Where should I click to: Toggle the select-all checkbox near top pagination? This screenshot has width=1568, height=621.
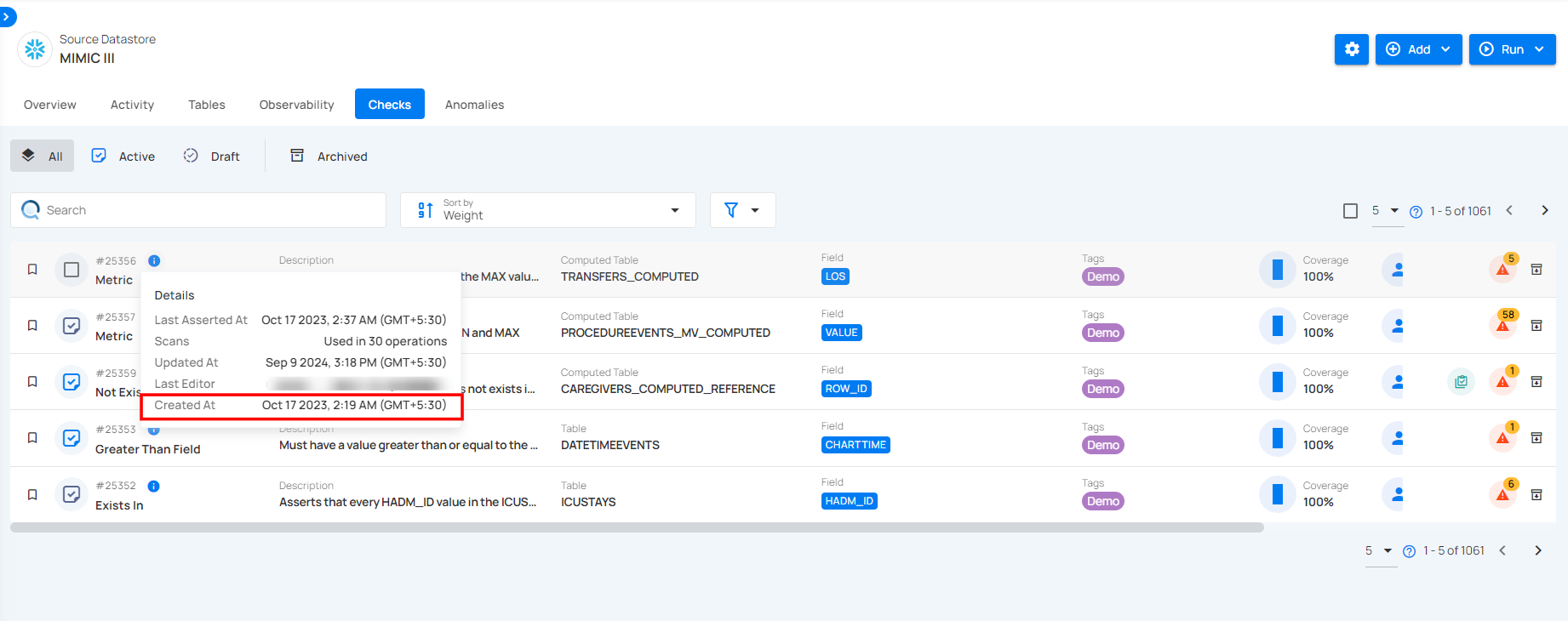(1350, 211)
